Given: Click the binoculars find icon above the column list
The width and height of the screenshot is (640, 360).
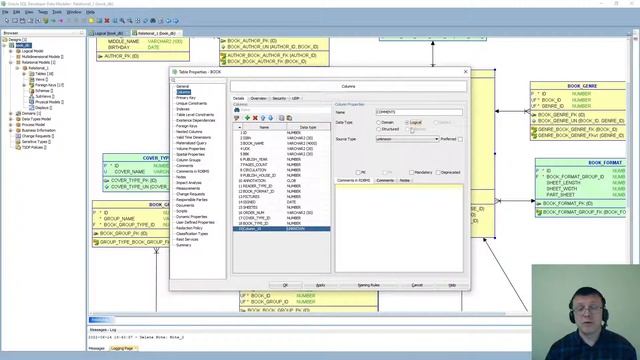Looking at the screenshot, I should pos(237,110).
